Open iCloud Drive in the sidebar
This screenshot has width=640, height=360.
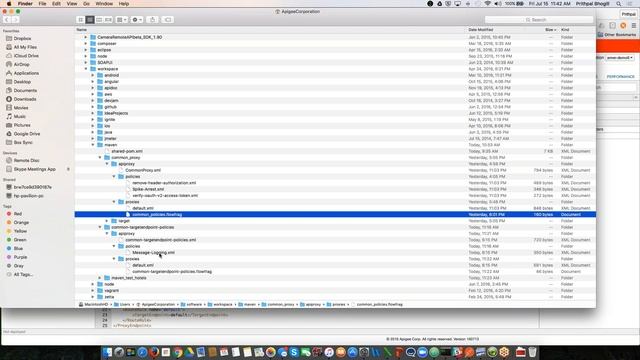point(26,56)
